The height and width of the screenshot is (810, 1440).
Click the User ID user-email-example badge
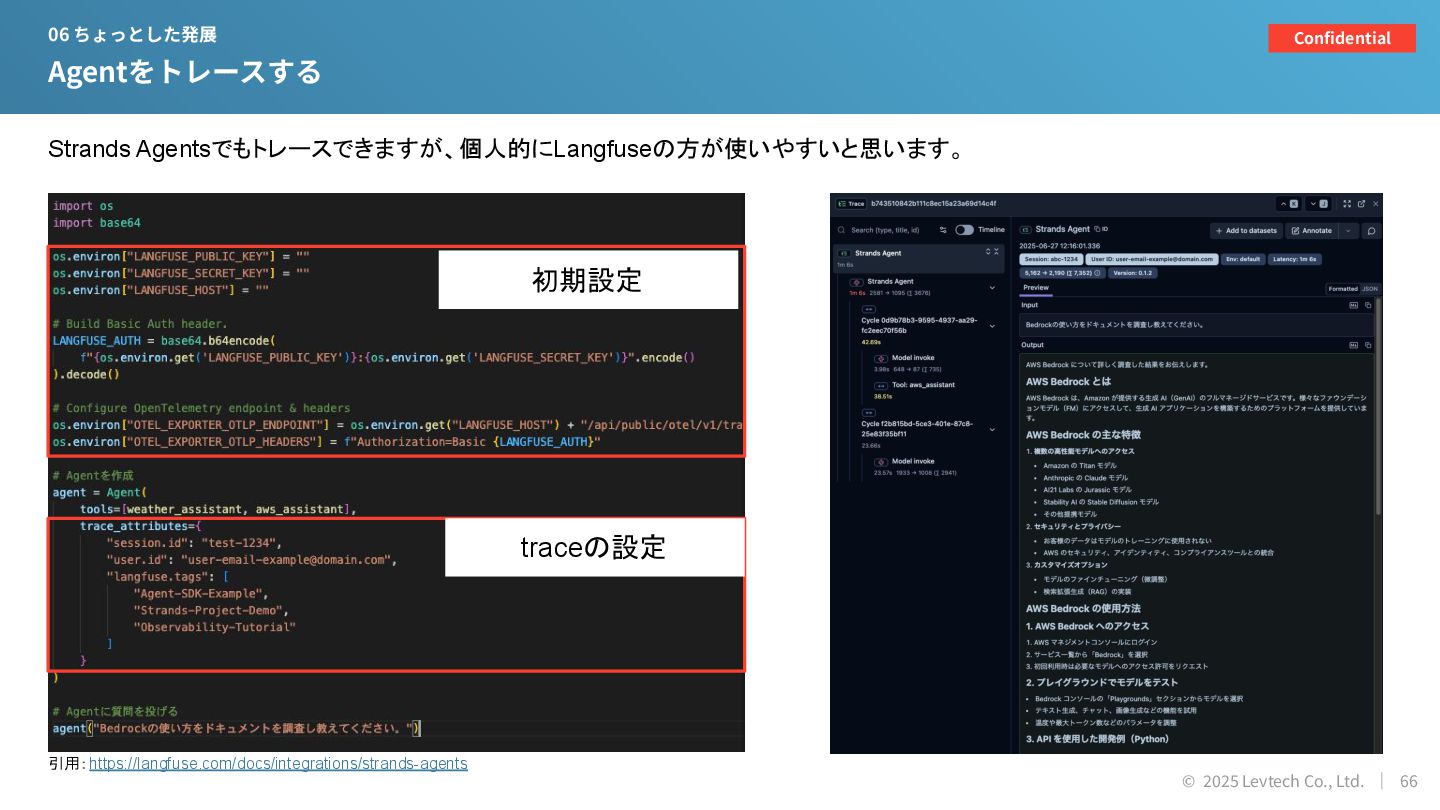tap(1152, 259)
